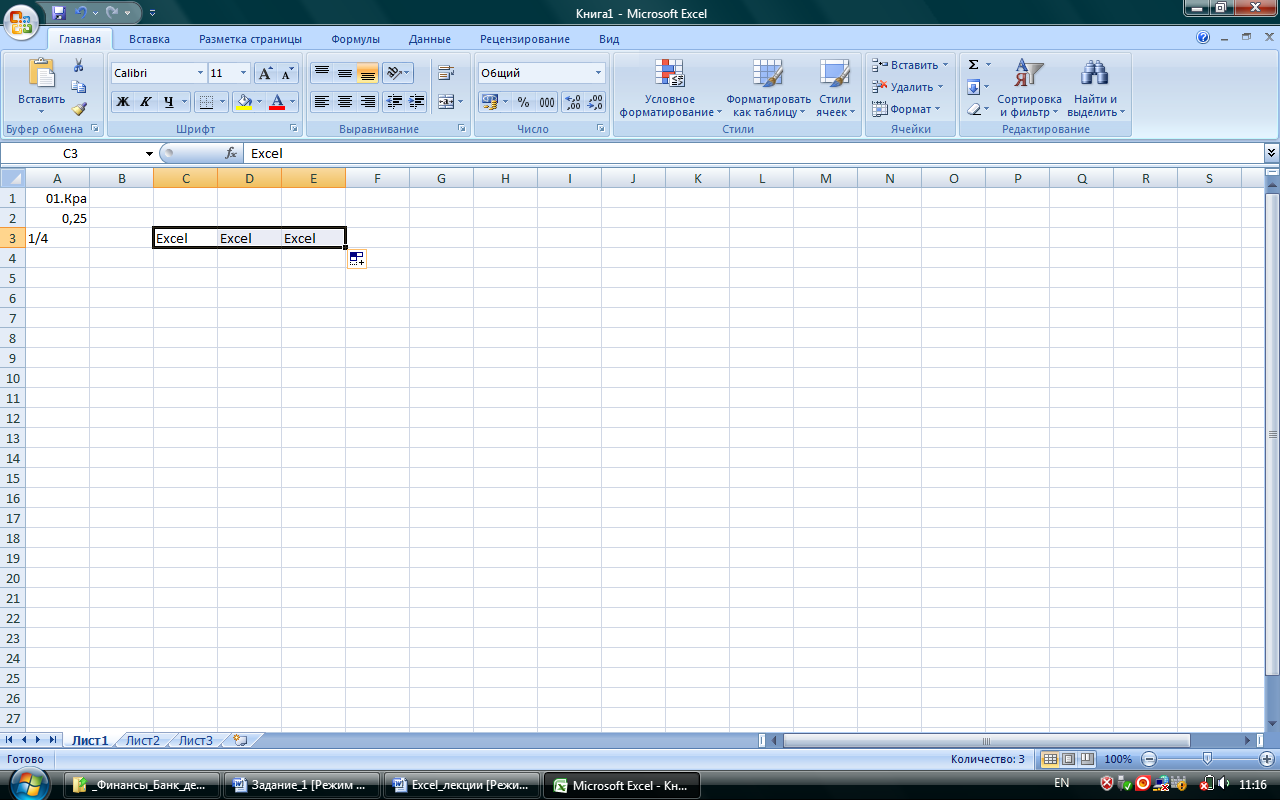Align text to top of cell
The height and width of the screenshot is (800, 1280).
(x=322, y=73)
